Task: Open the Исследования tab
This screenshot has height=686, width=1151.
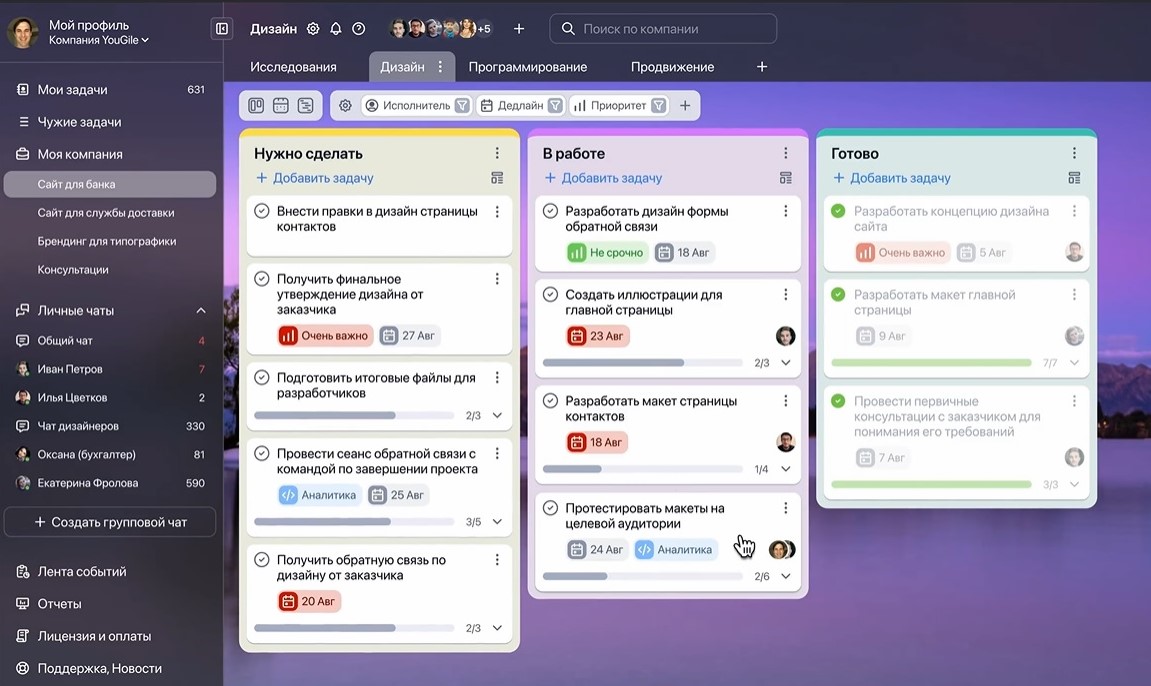Action: tap(293, 67)
